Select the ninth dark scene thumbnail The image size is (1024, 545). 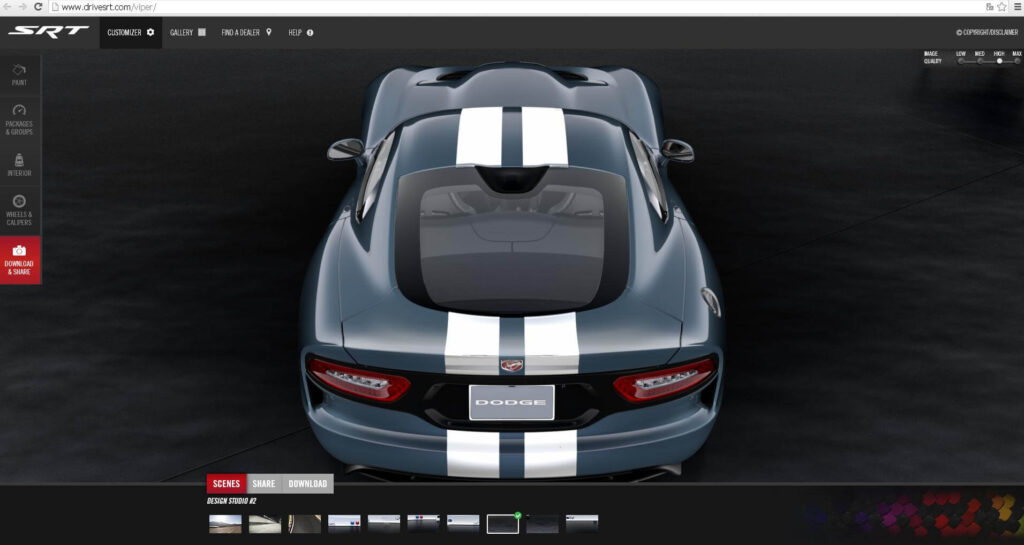543,523
